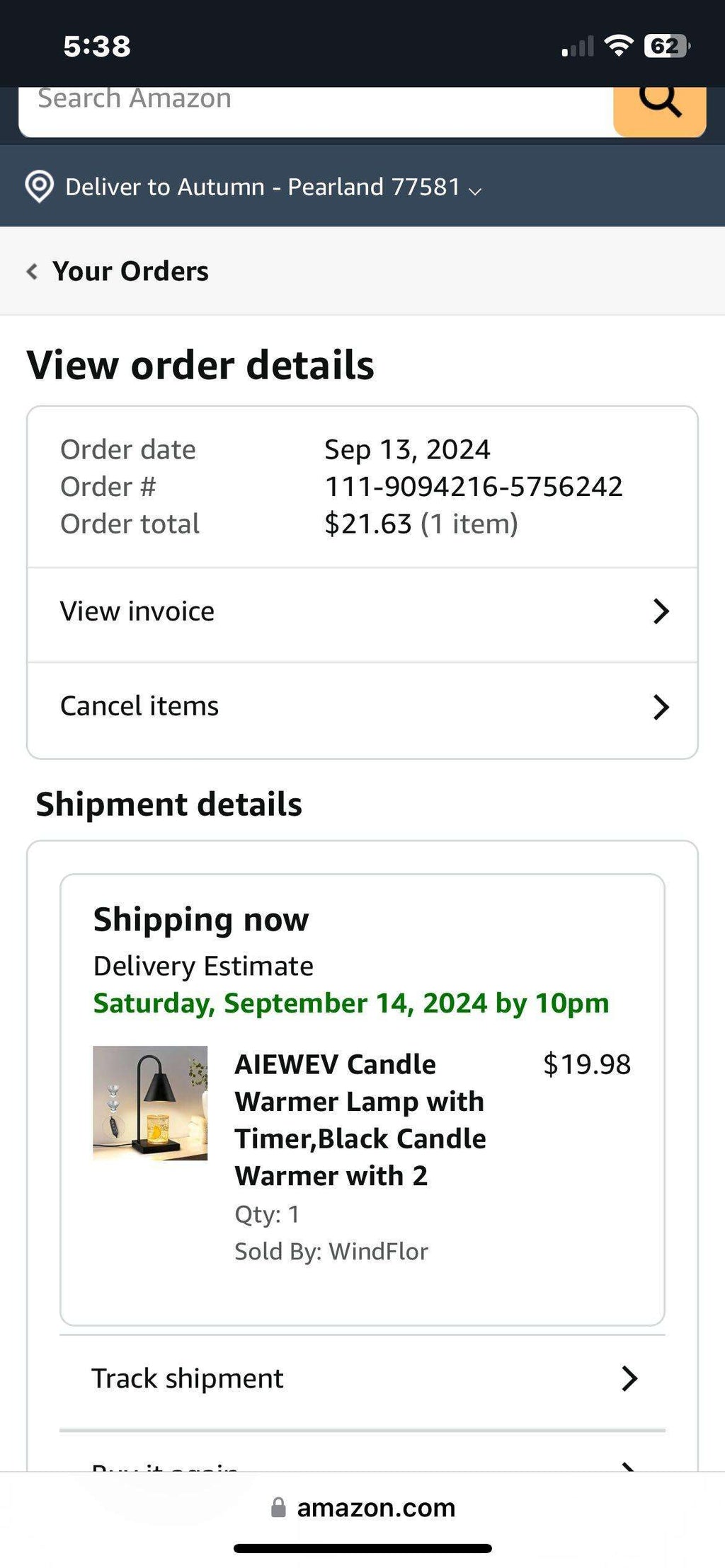Go back to Your Orders
Image resolution: width=725 pixels, height=1568 pixels.
[x=130, y=271]
